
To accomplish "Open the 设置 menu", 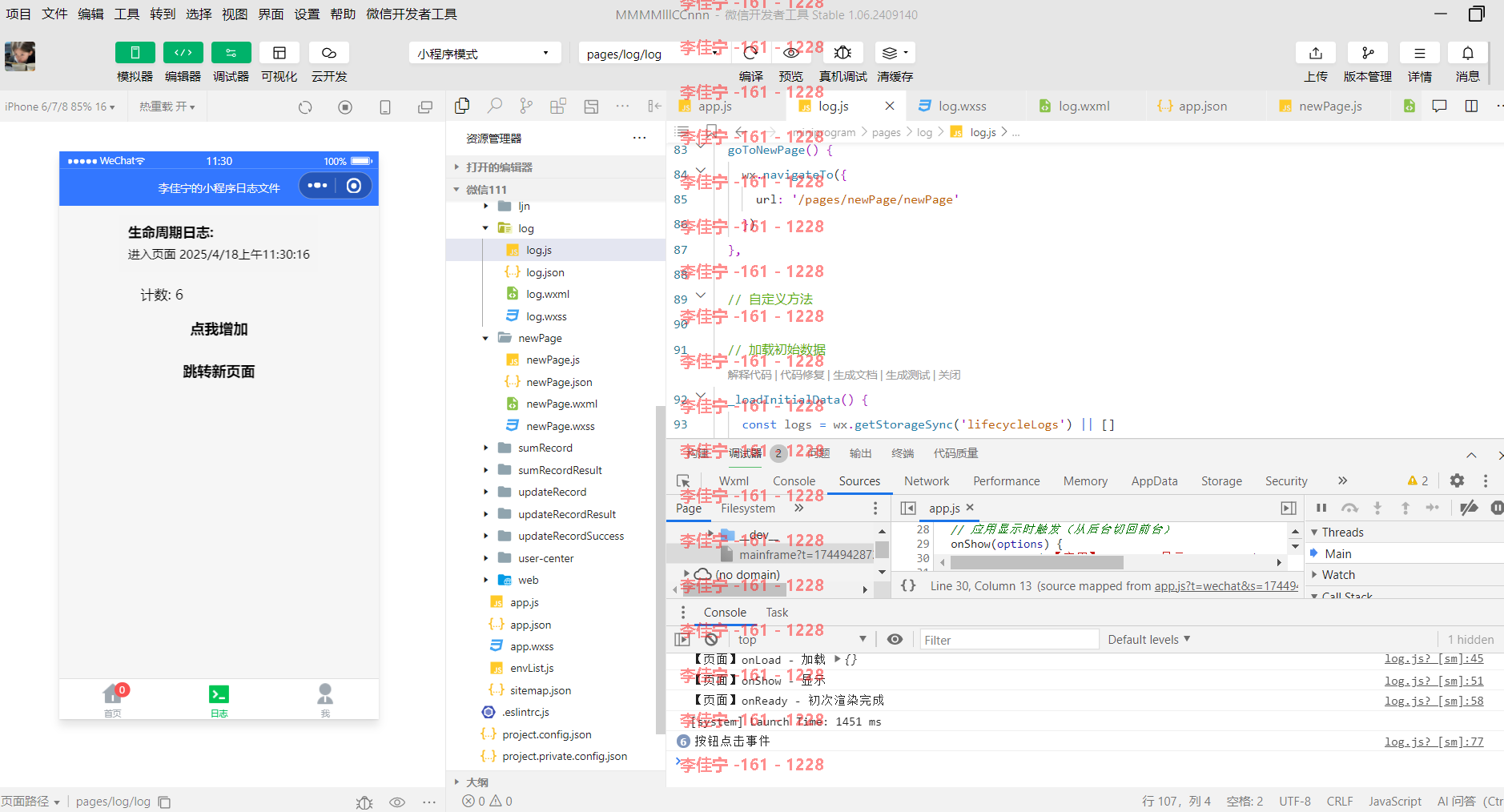I will click(x=307, y=14).
